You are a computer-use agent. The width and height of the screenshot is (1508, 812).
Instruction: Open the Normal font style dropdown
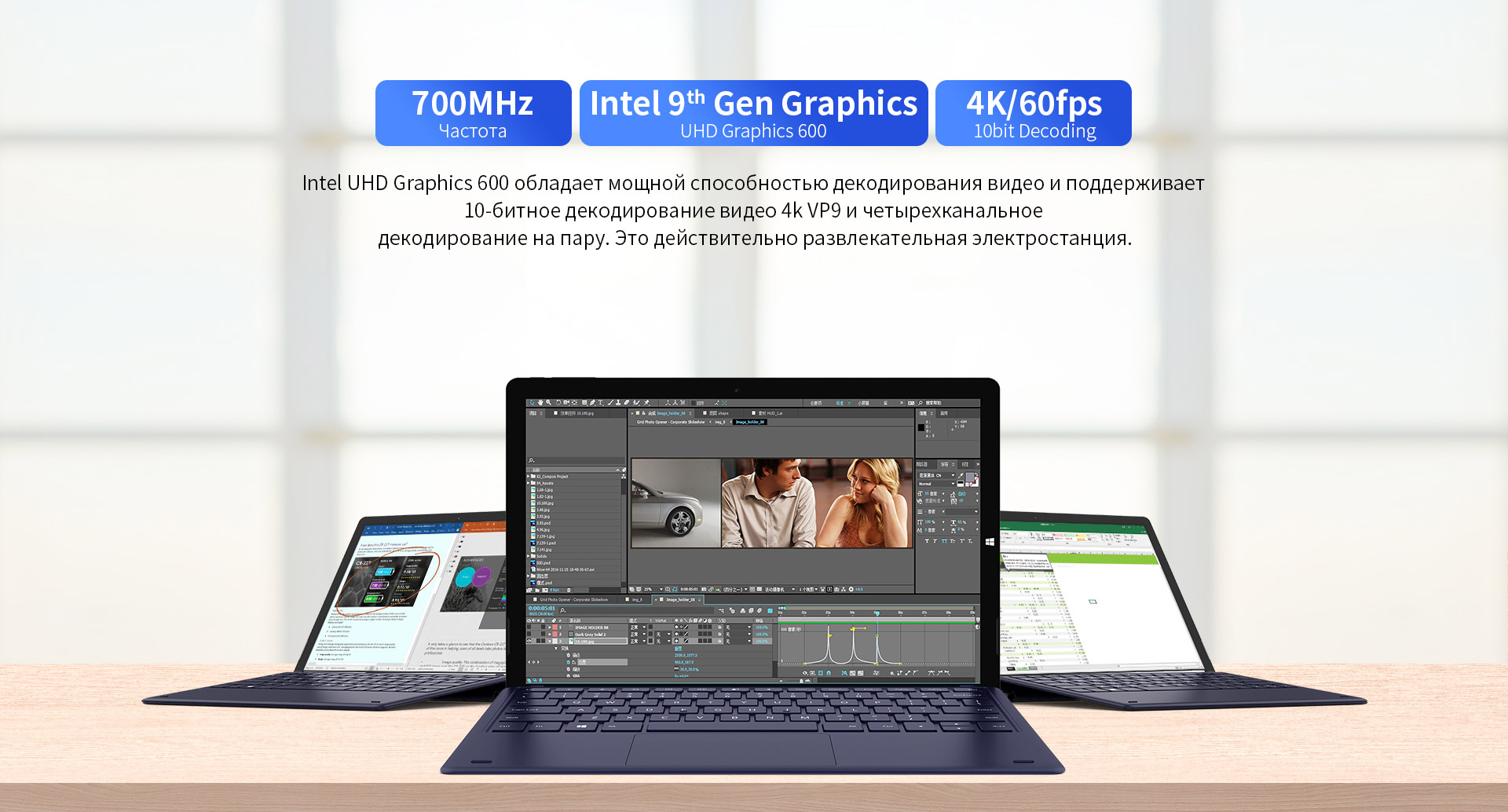click(x=936, y=484)
